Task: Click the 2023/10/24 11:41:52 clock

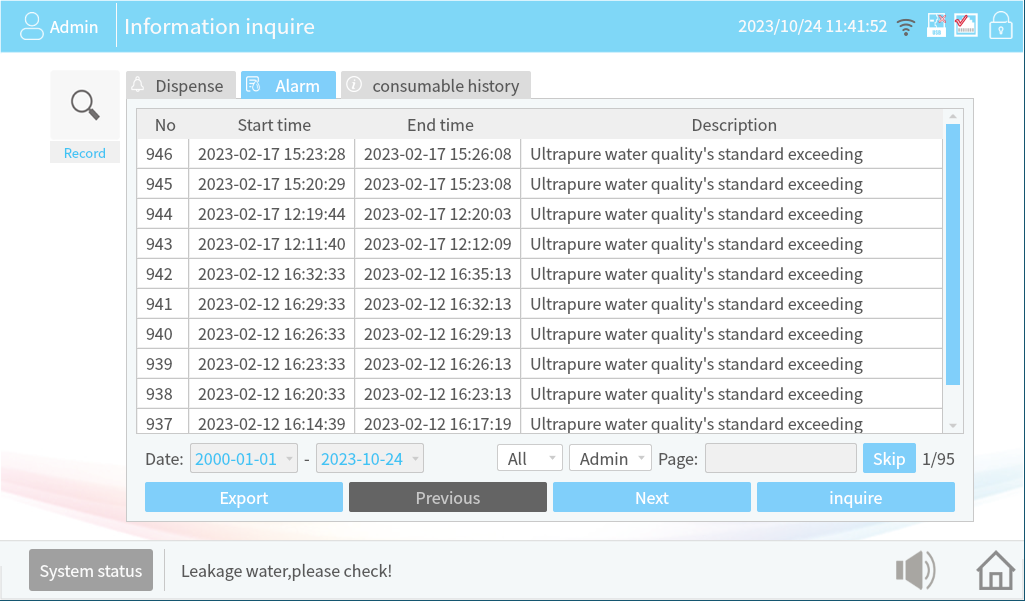Action: point(813,26)
